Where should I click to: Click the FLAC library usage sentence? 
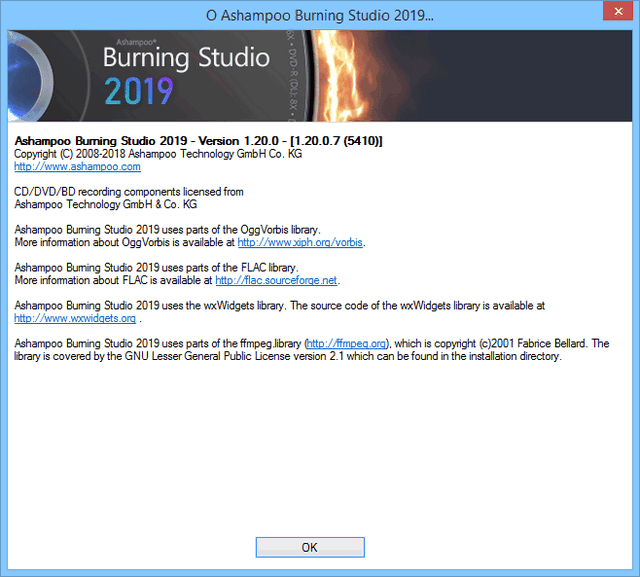[x=155, y=267]
